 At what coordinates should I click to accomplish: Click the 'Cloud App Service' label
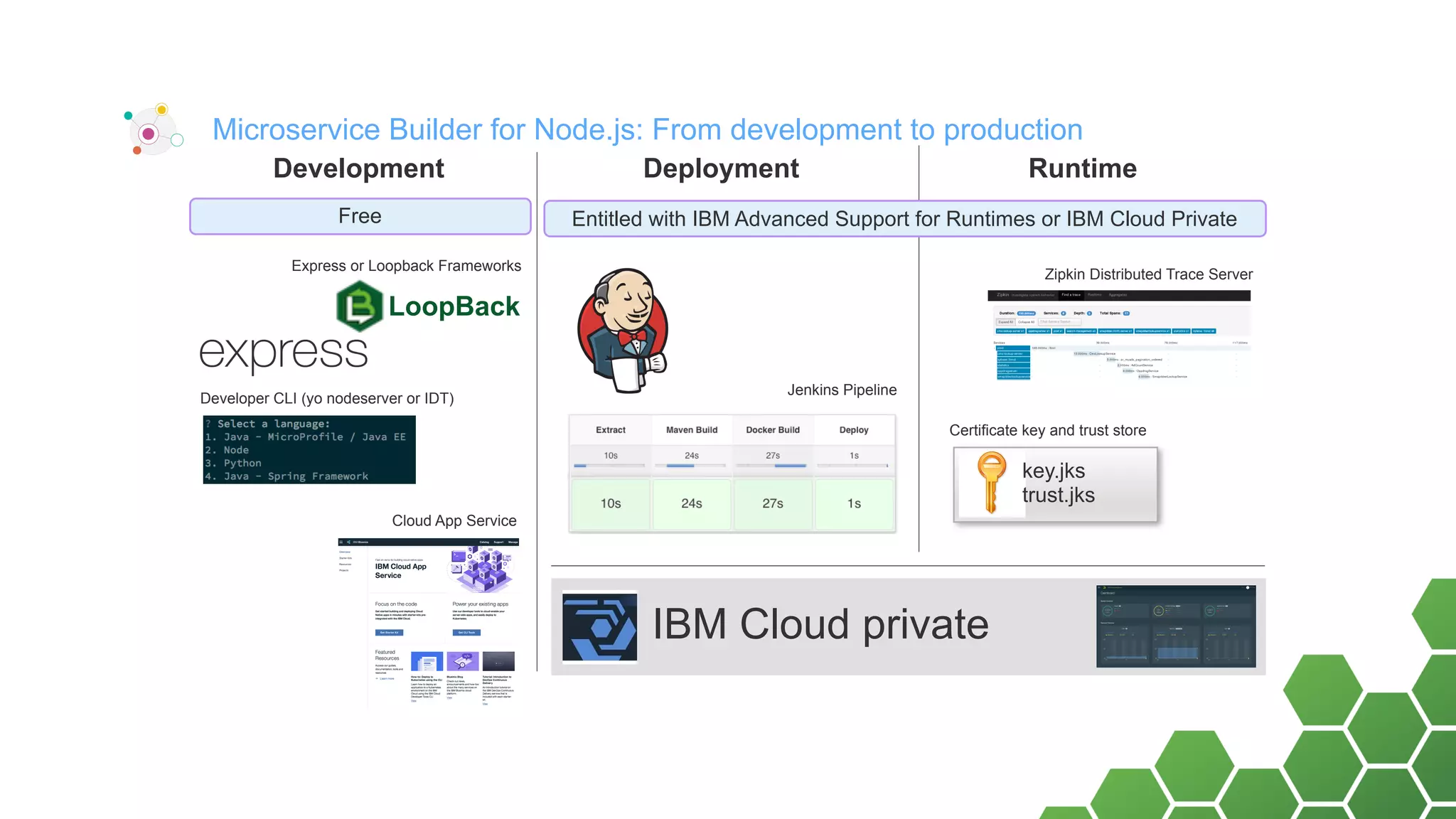pyautogui.click(x=454, y=521)
